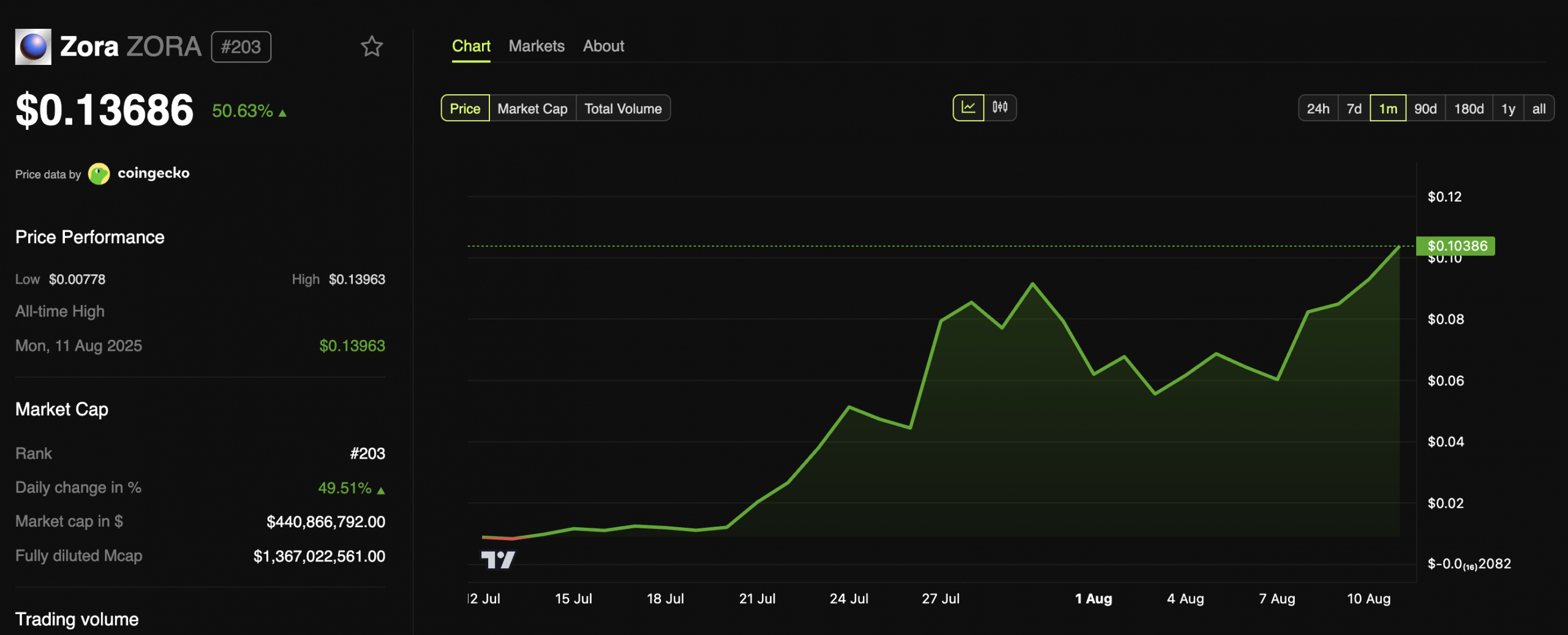
Task: Click the CoinGecko gecko logo
Action: tap(99, 174)
